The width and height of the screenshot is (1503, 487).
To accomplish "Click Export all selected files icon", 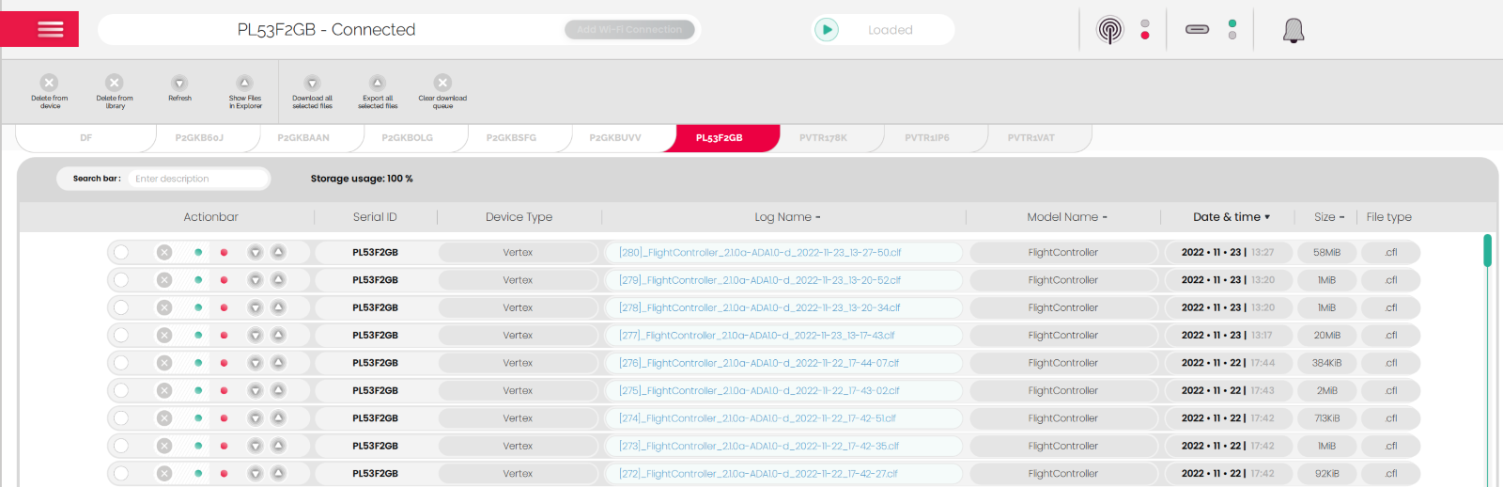I will click(x=377, y=83).
